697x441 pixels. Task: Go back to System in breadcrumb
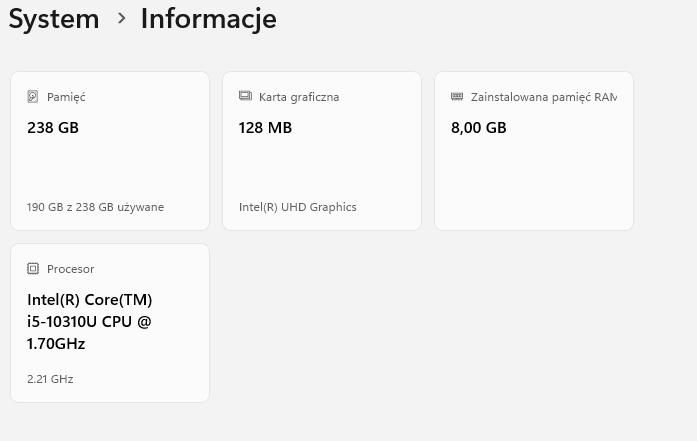(x=54, y=19)
